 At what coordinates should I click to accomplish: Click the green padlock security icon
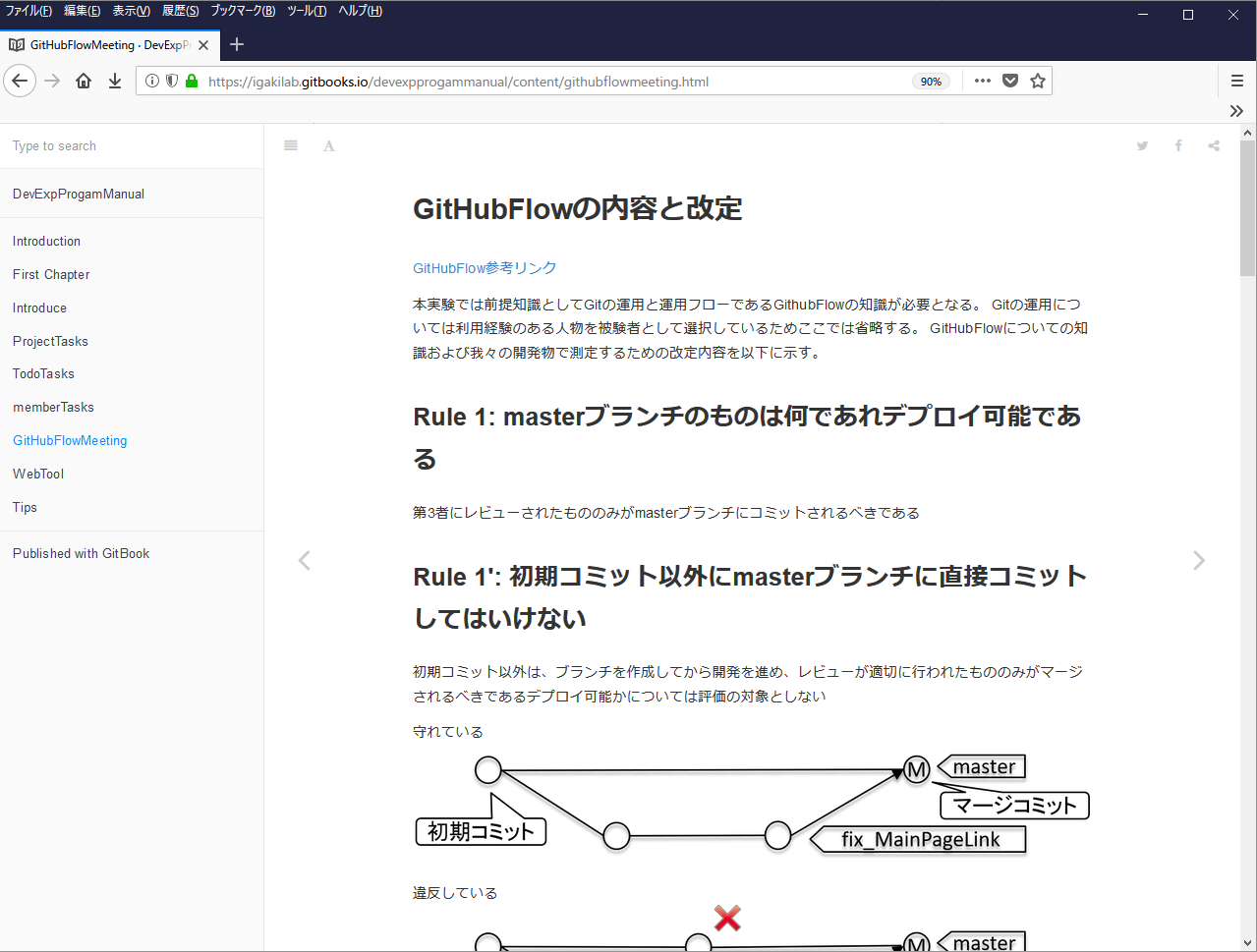click(x=192, y=81)
